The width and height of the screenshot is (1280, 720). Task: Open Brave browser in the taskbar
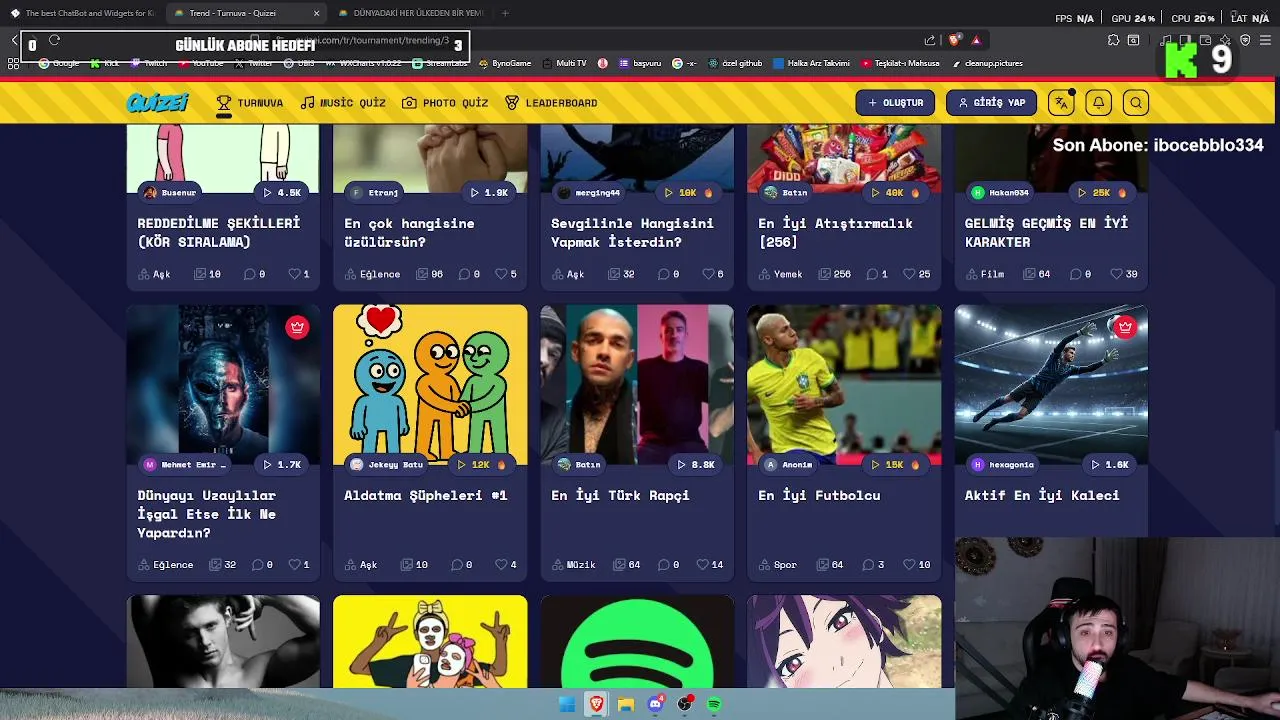[597, 704]
